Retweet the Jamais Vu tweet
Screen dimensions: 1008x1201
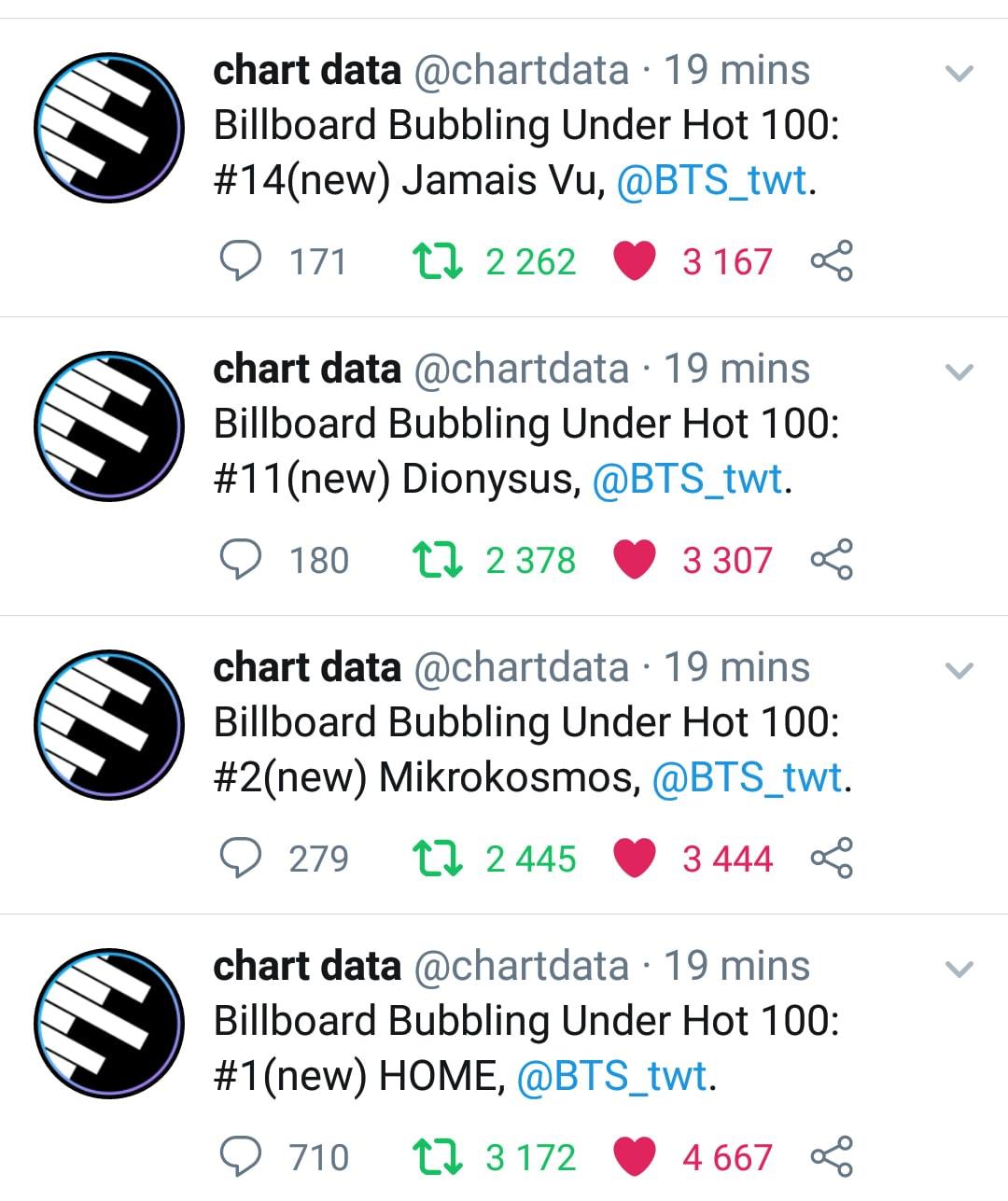[x=437, y=261]
